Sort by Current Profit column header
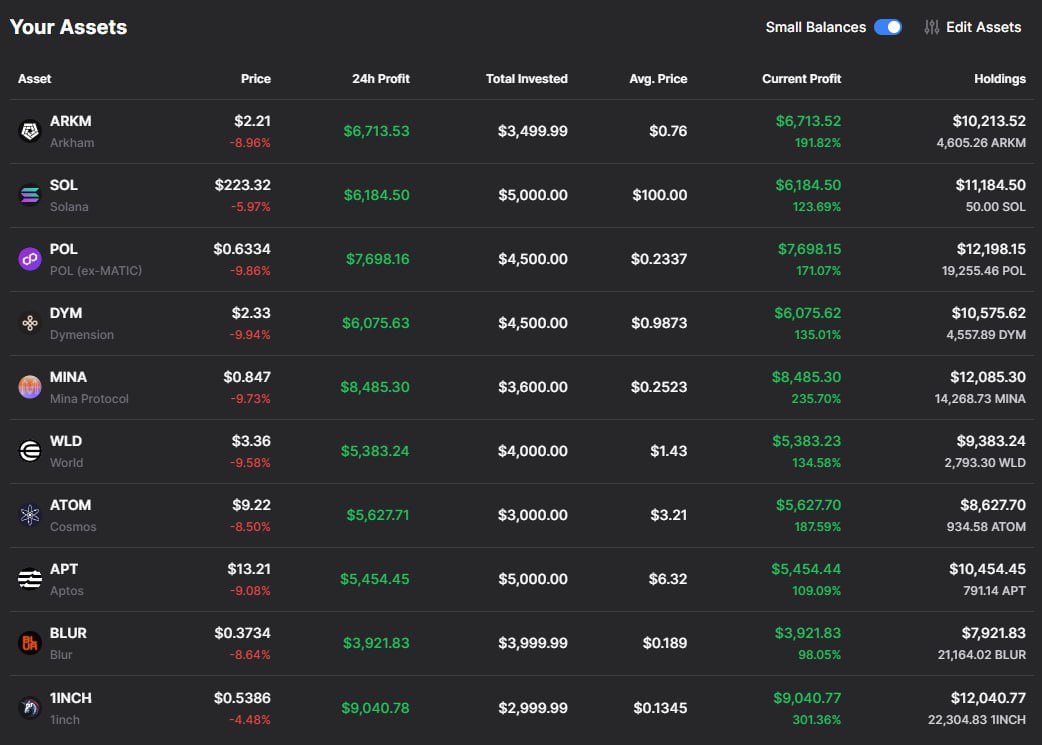1042x745 pixels. pyautogui.click(x=801, y=78)
